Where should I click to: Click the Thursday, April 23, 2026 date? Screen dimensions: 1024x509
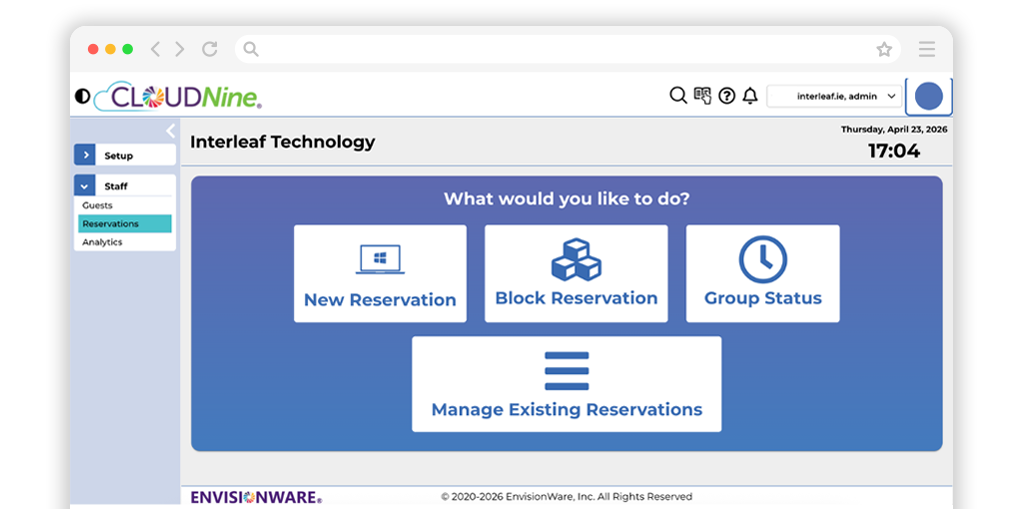click(x=894, y=129)
